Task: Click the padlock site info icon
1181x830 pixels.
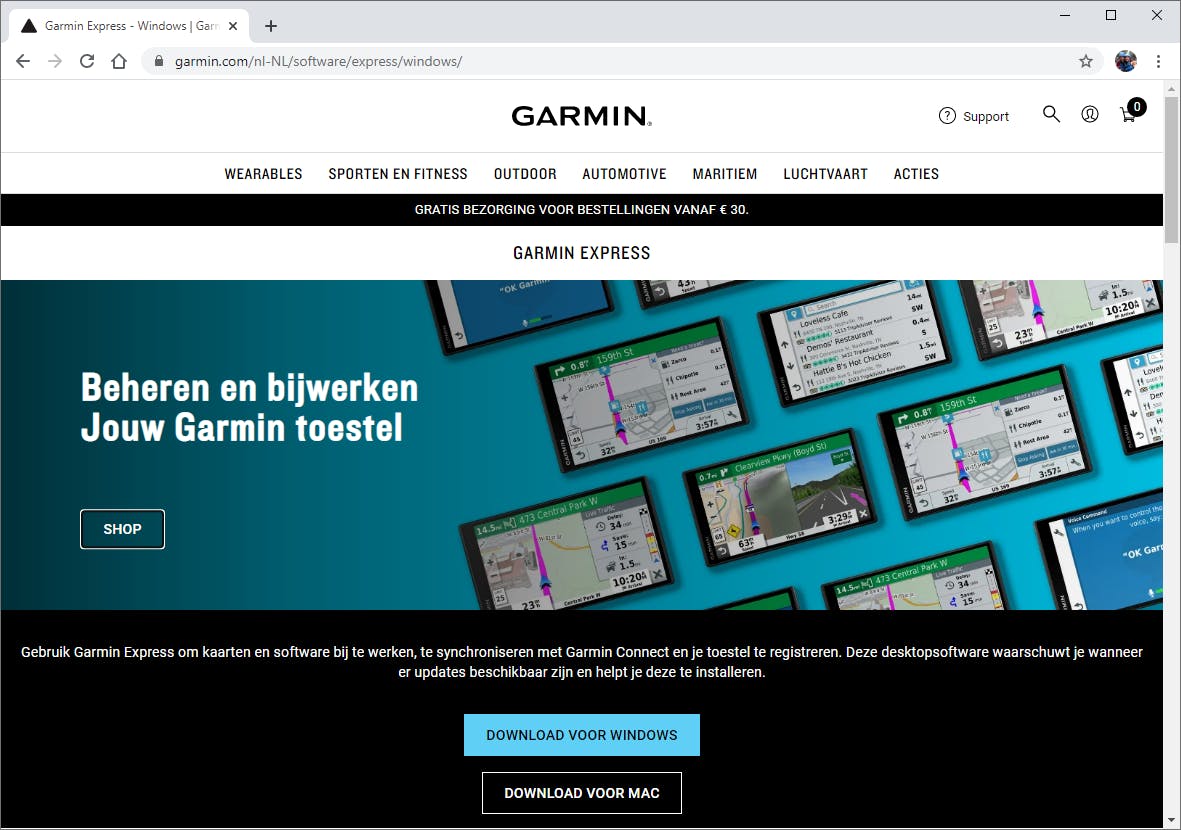Action: pos(159,61)
